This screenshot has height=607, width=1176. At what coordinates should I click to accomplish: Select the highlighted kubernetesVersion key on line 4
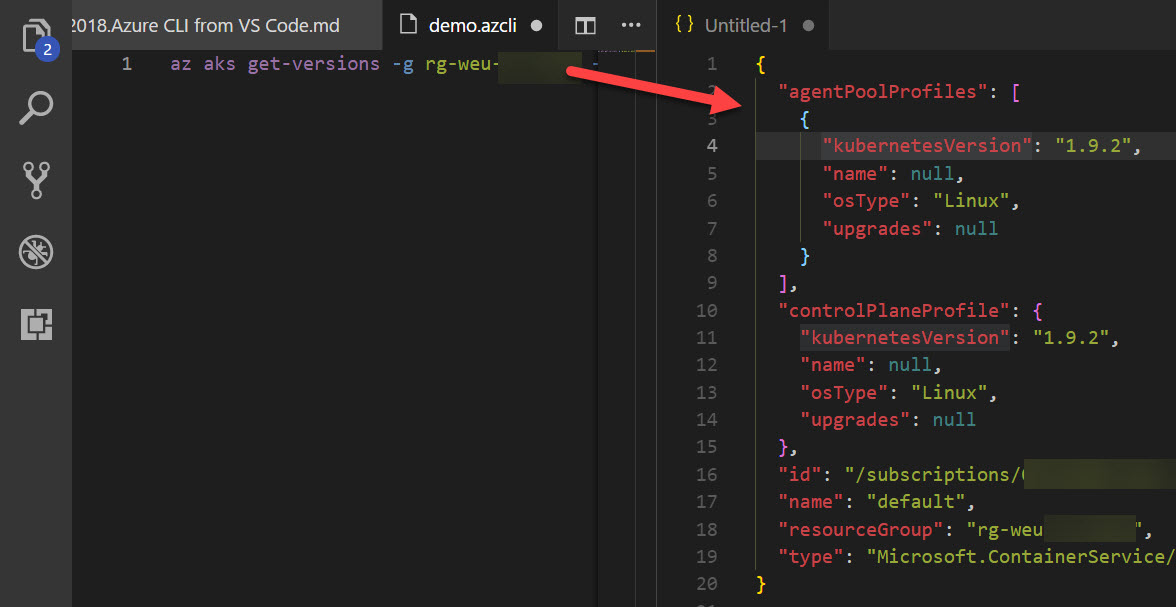925,145
